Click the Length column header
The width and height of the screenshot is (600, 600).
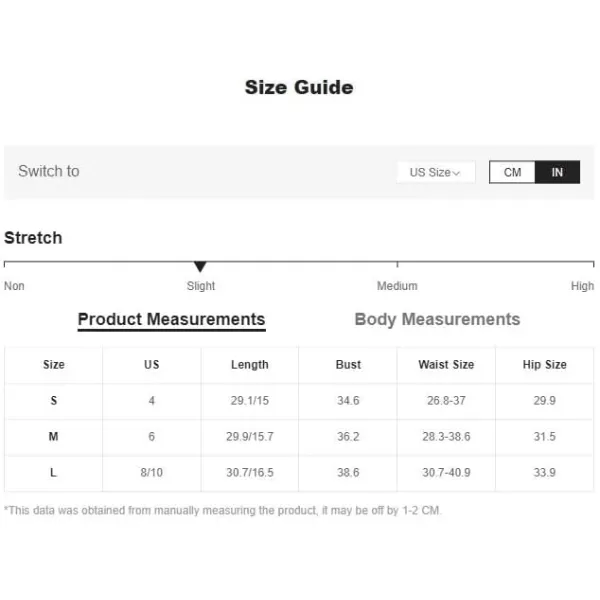coord(249,365)
